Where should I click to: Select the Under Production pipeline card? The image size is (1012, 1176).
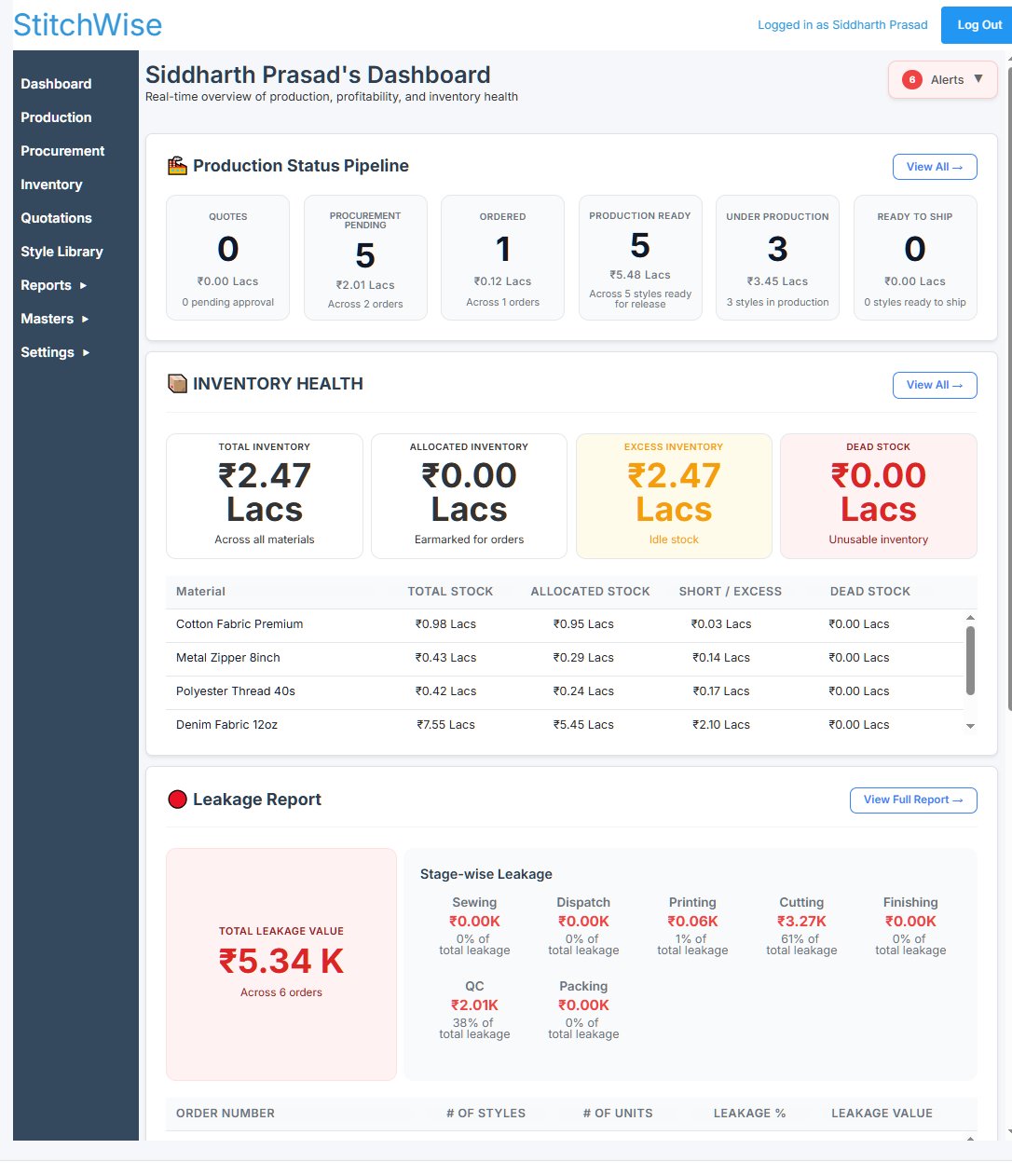[777, 257]
